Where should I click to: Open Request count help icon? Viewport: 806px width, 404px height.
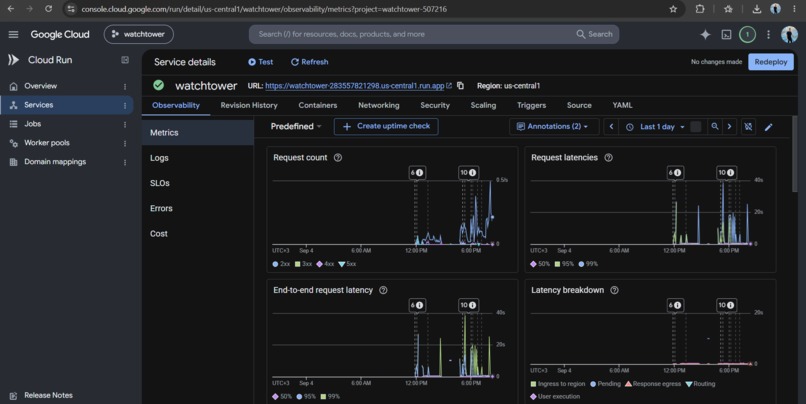tap(338, 158)
